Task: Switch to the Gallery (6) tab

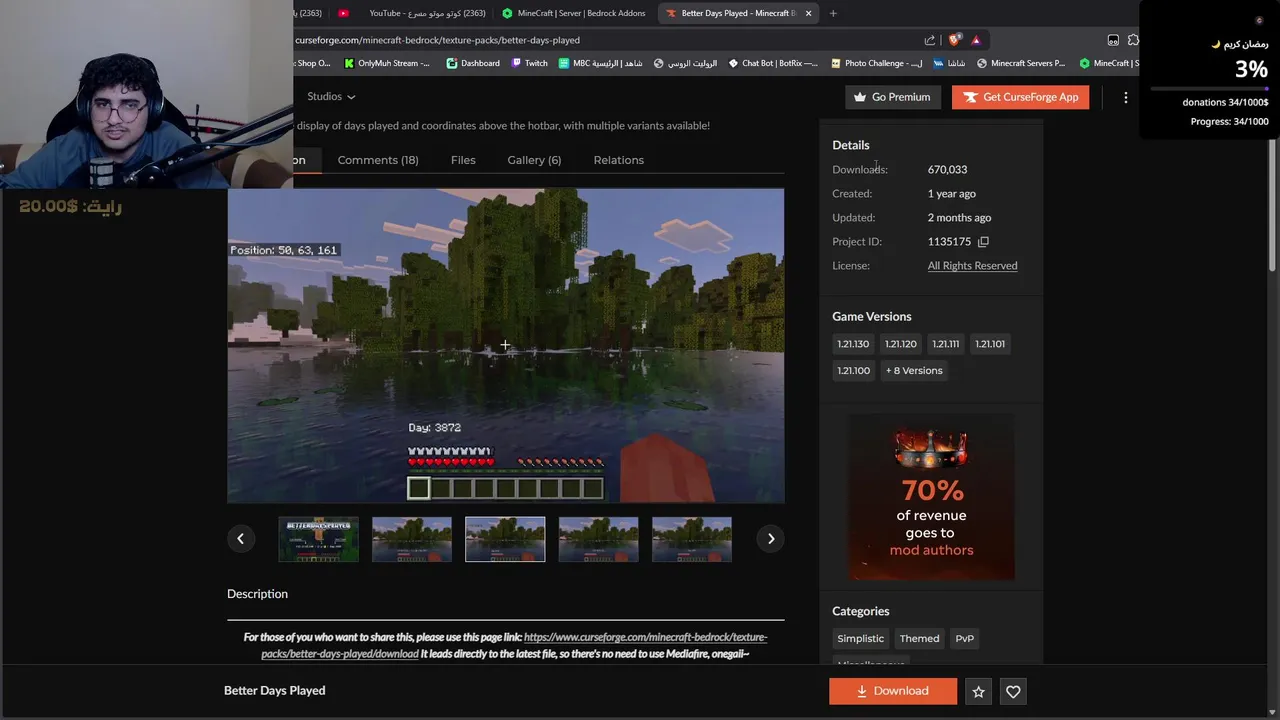Action: (534, 160)
